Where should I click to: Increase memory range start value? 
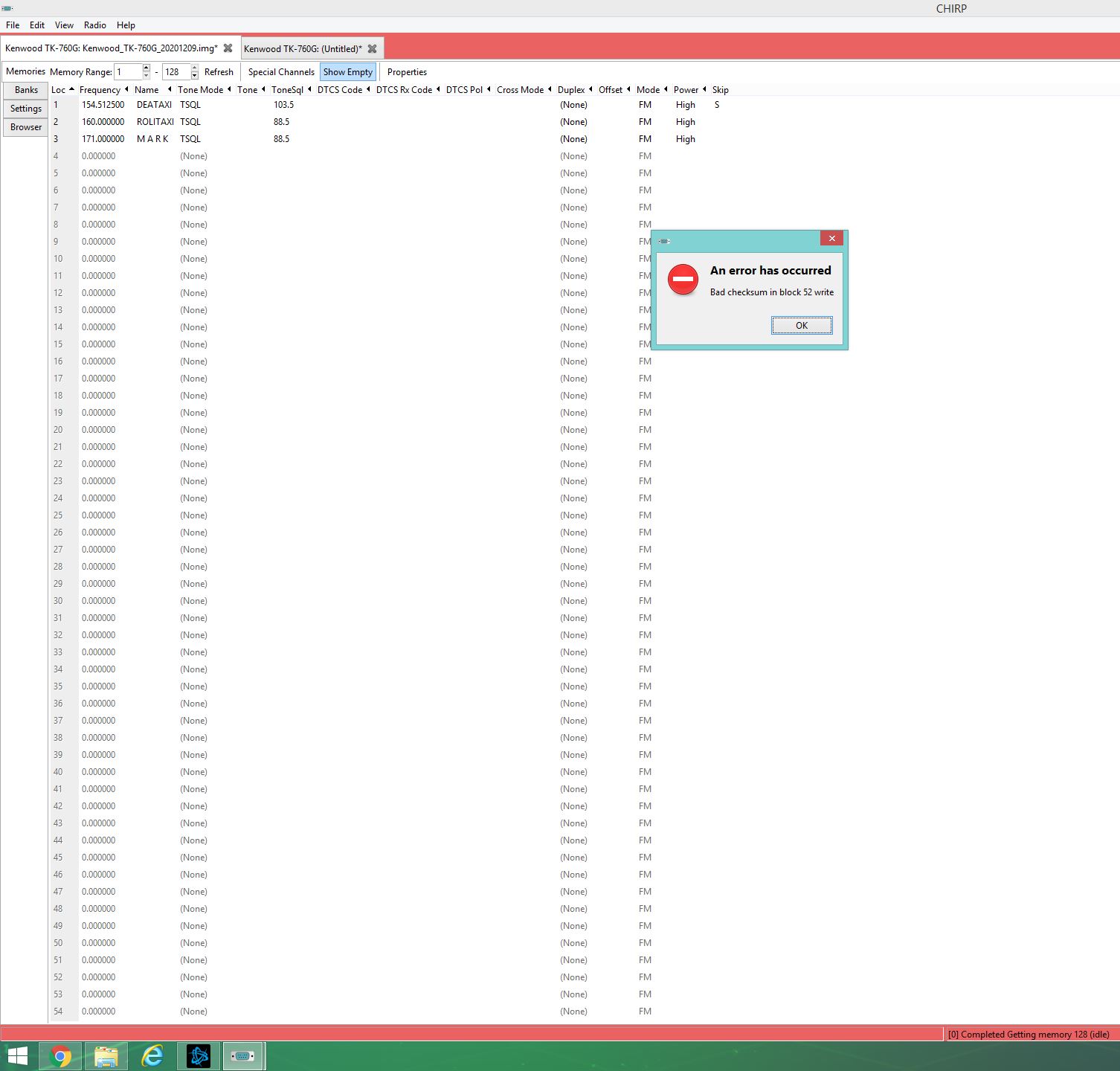click(x=146, y=68)
